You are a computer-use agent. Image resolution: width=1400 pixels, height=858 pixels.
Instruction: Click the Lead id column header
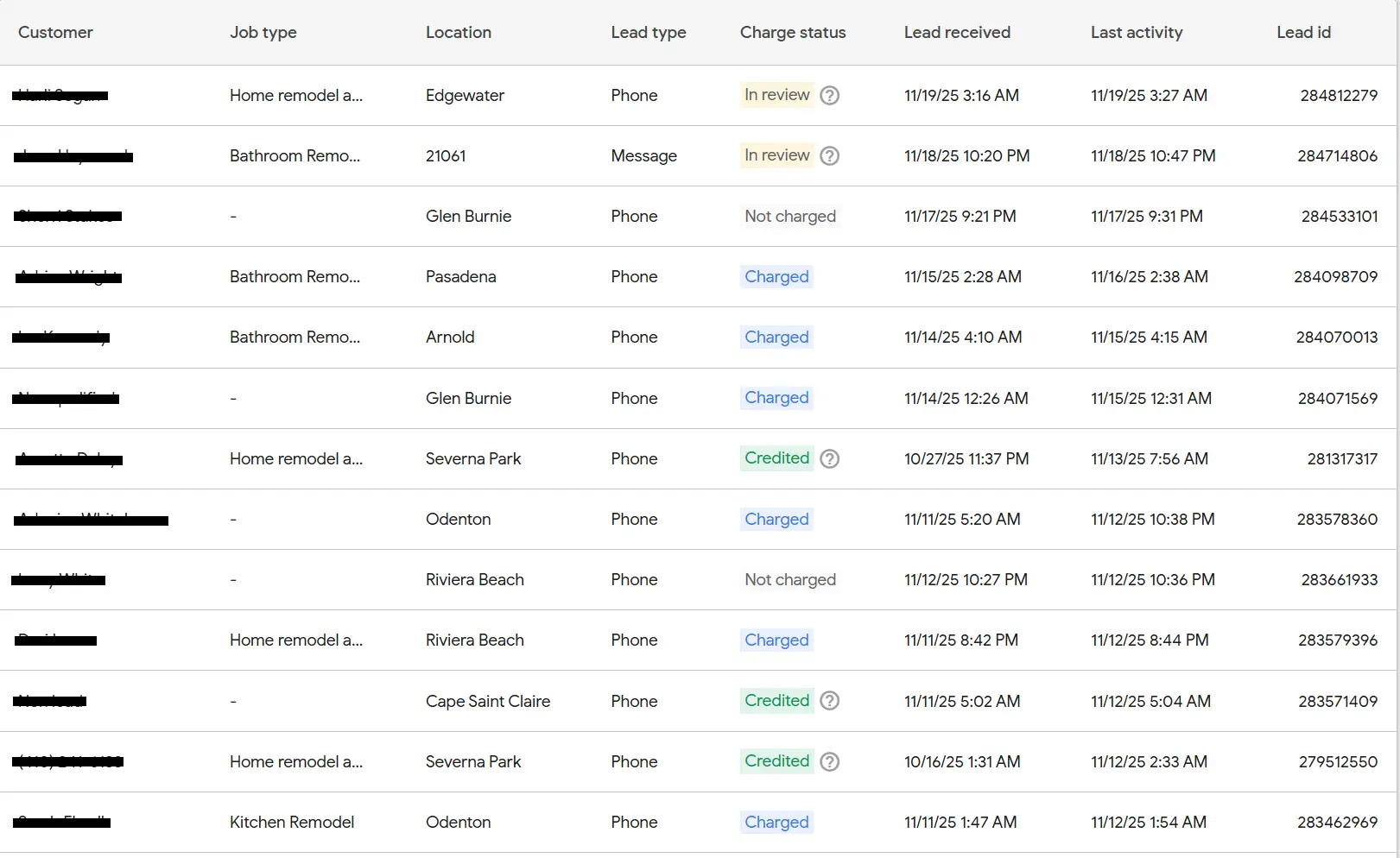coord(1302,32)
